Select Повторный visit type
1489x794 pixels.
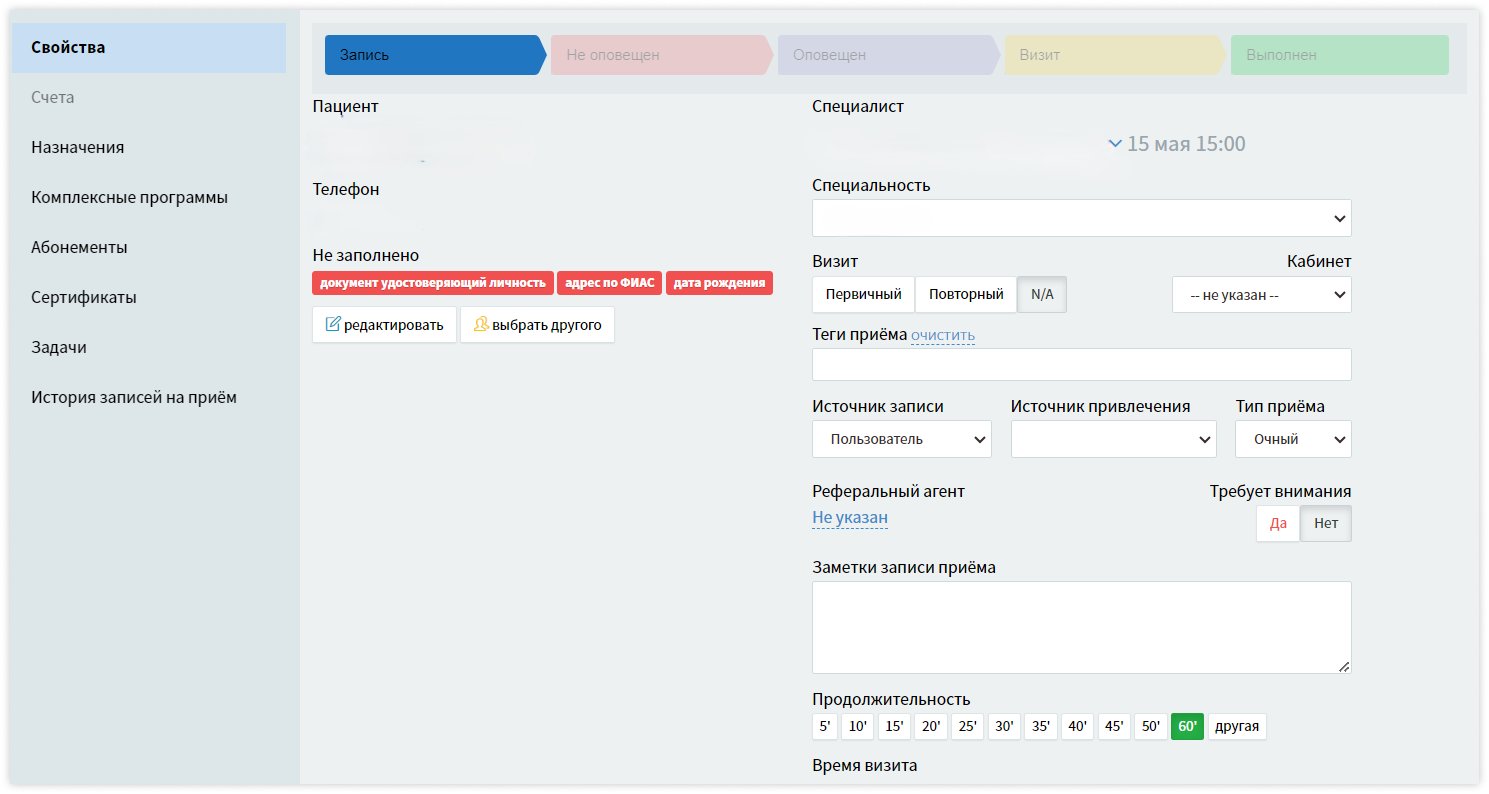965,295
